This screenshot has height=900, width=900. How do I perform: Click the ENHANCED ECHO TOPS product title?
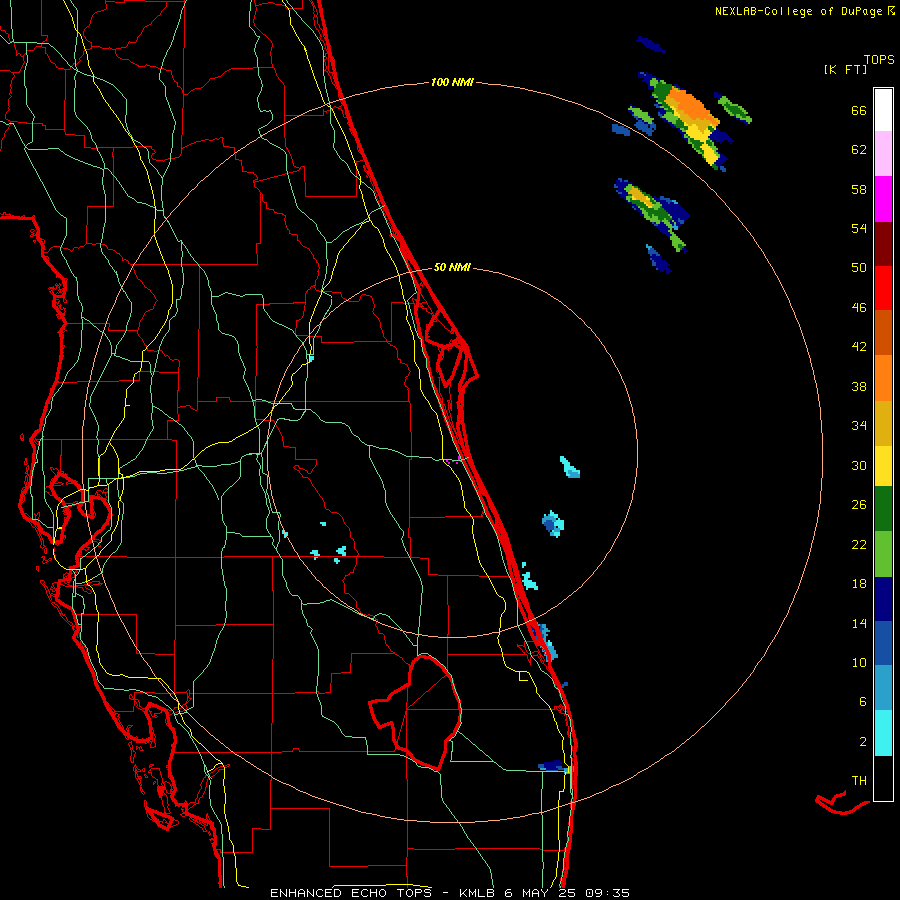[x=354, y=893]
